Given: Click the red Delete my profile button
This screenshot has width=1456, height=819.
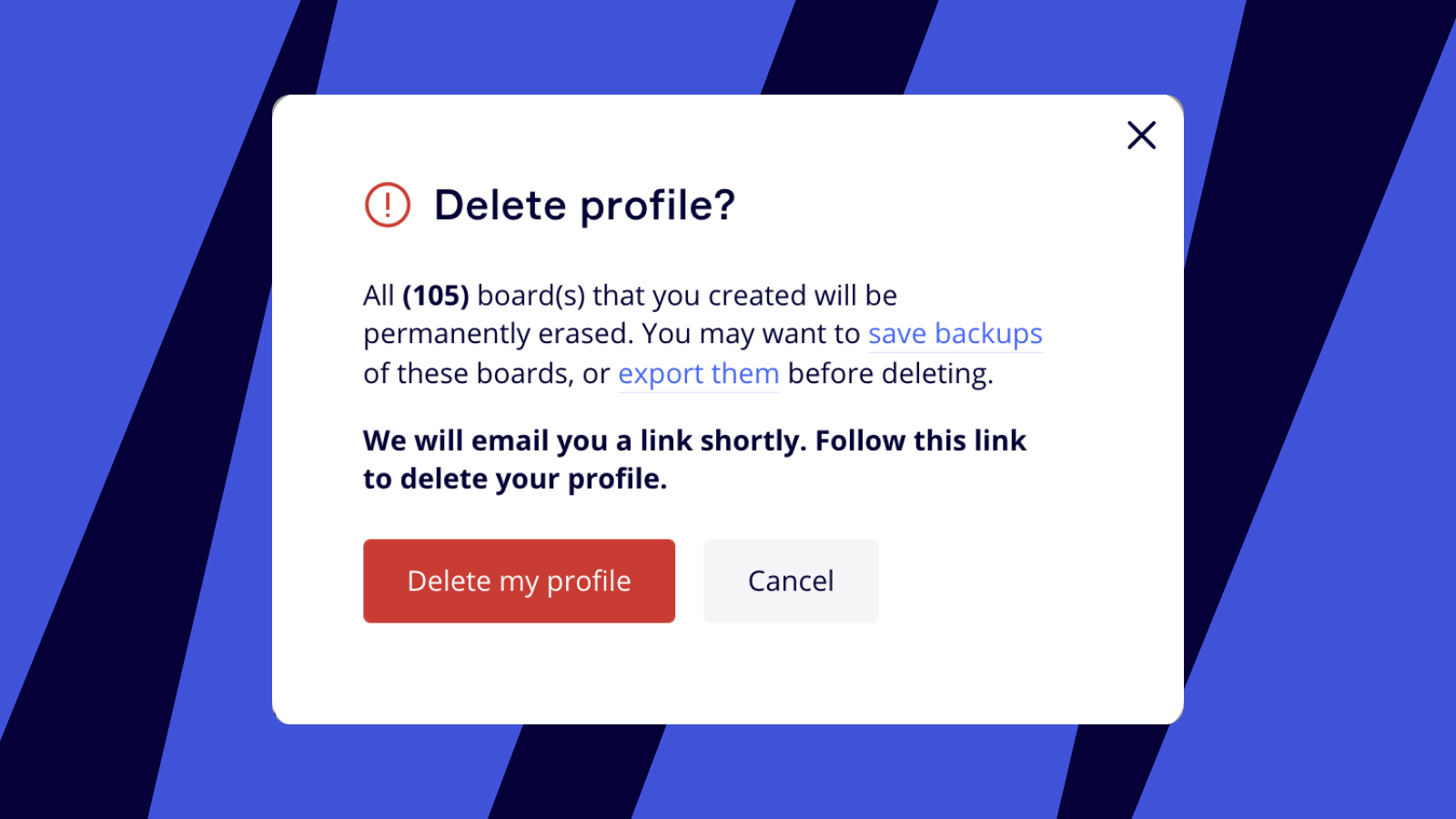Looking at the screenshot, I should point(519,581).
